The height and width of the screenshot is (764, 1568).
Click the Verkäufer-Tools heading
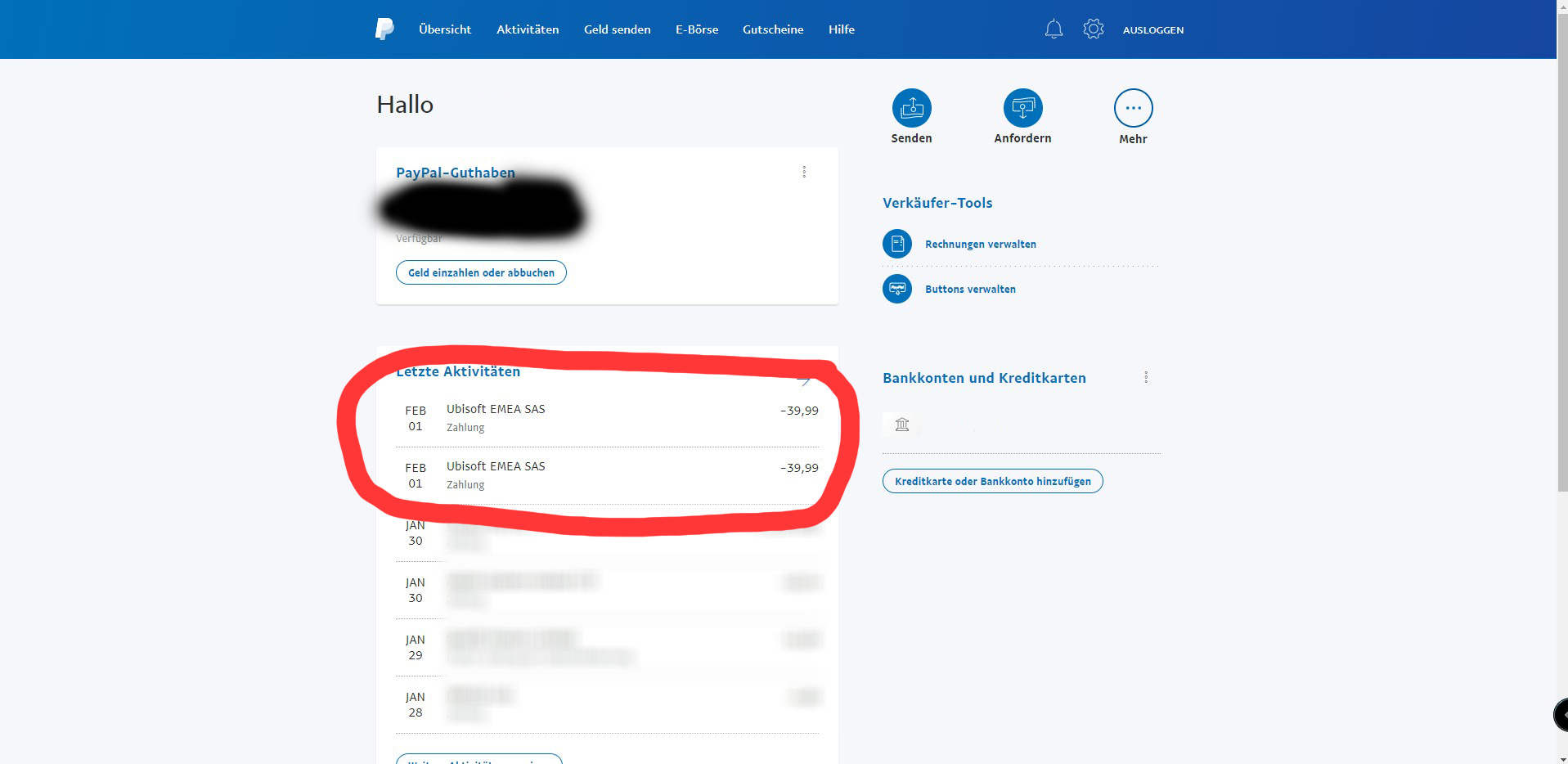coord(937,203)
